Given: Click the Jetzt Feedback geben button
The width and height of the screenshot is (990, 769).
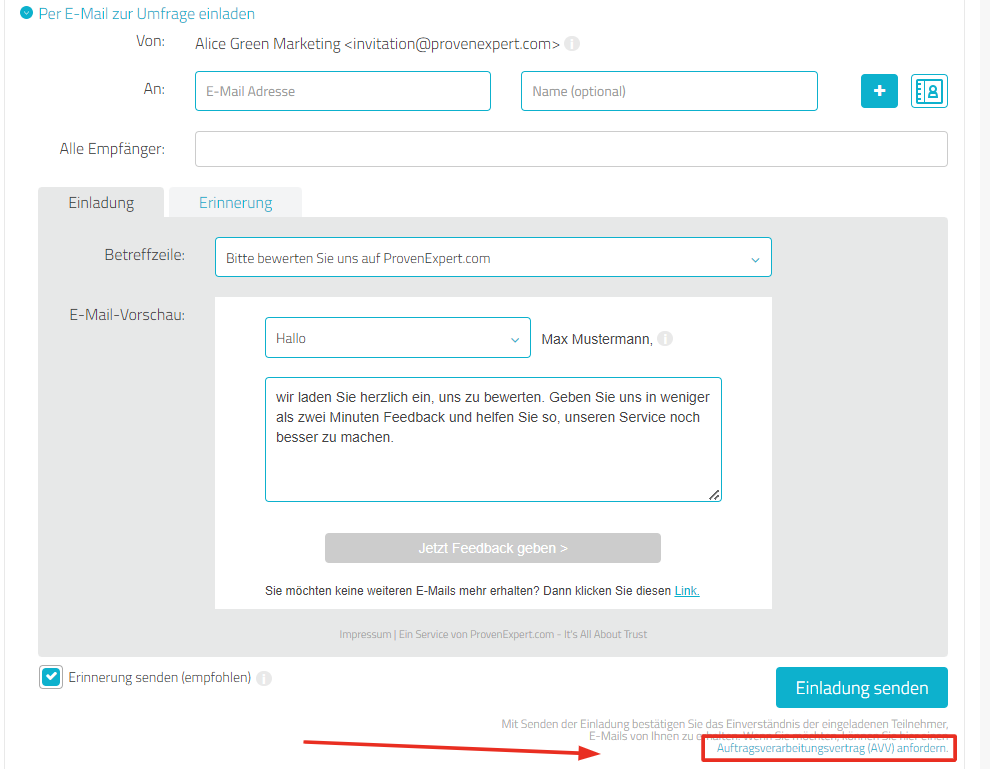Looking at the screenshot, I should (493, 548).
